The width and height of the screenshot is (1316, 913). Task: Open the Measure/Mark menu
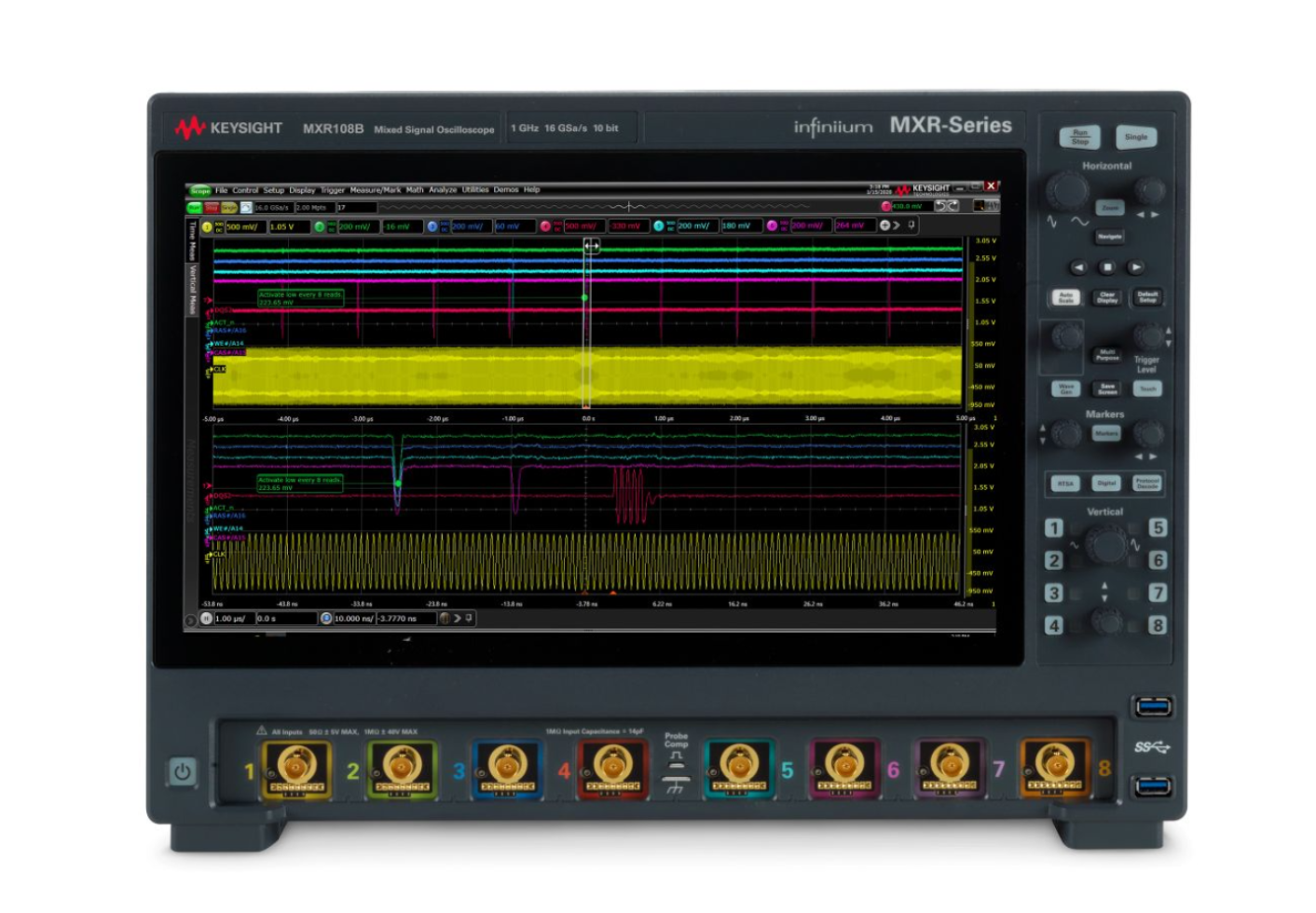pyautogui.click(x=375, y=190)
